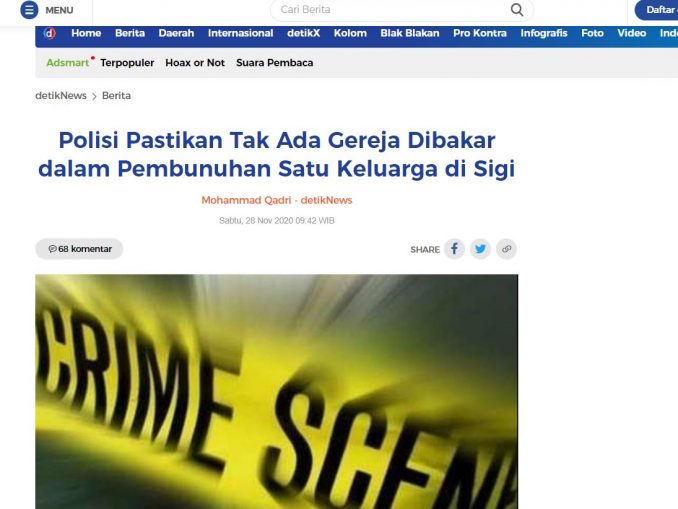The width and height of the screenshot is (678, 509).
Task: Click the detik logo icon in navbar
Action: (x=50, y=33)
